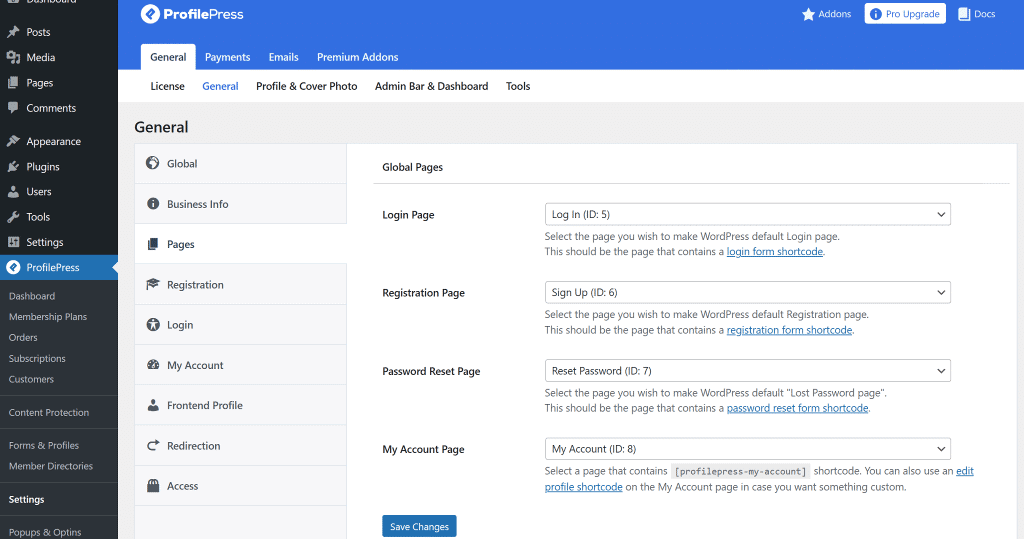
Task: Click the My Account Page field label
Action: (423, 449)
